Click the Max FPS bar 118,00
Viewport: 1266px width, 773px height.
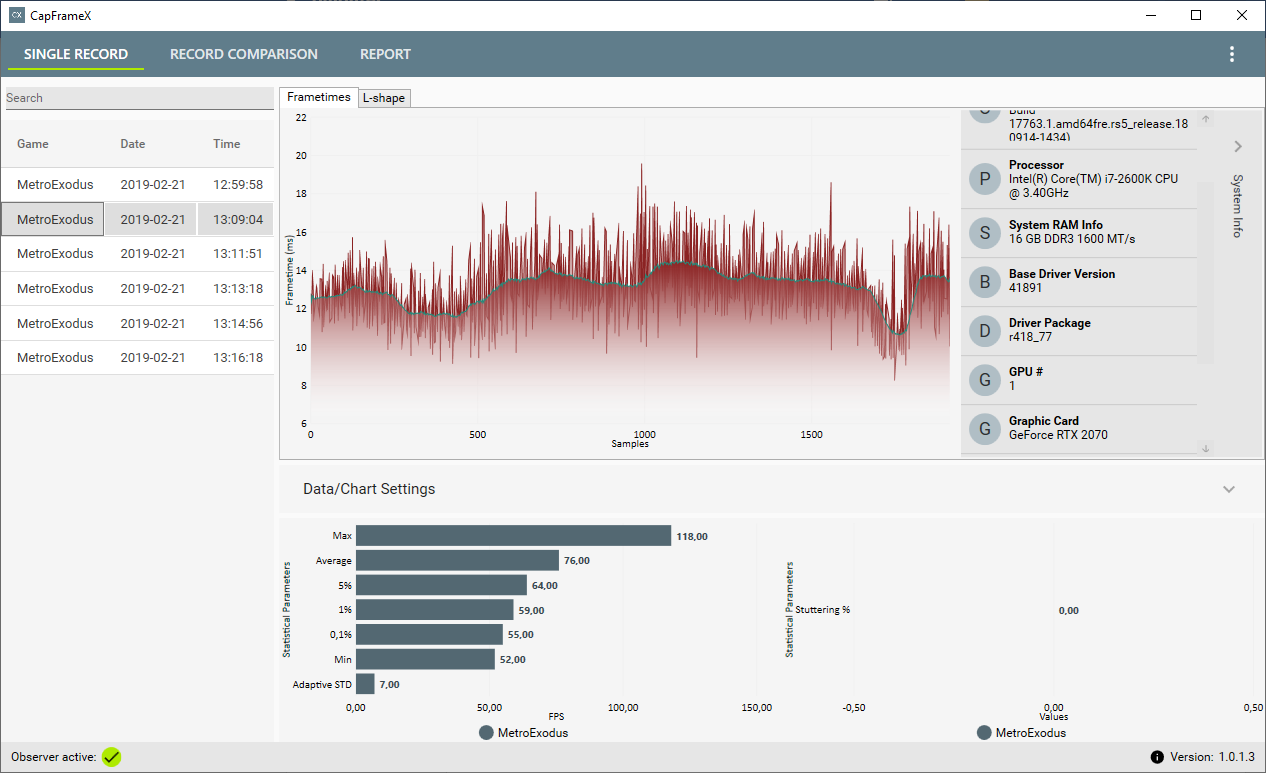[x=513, y=536]
